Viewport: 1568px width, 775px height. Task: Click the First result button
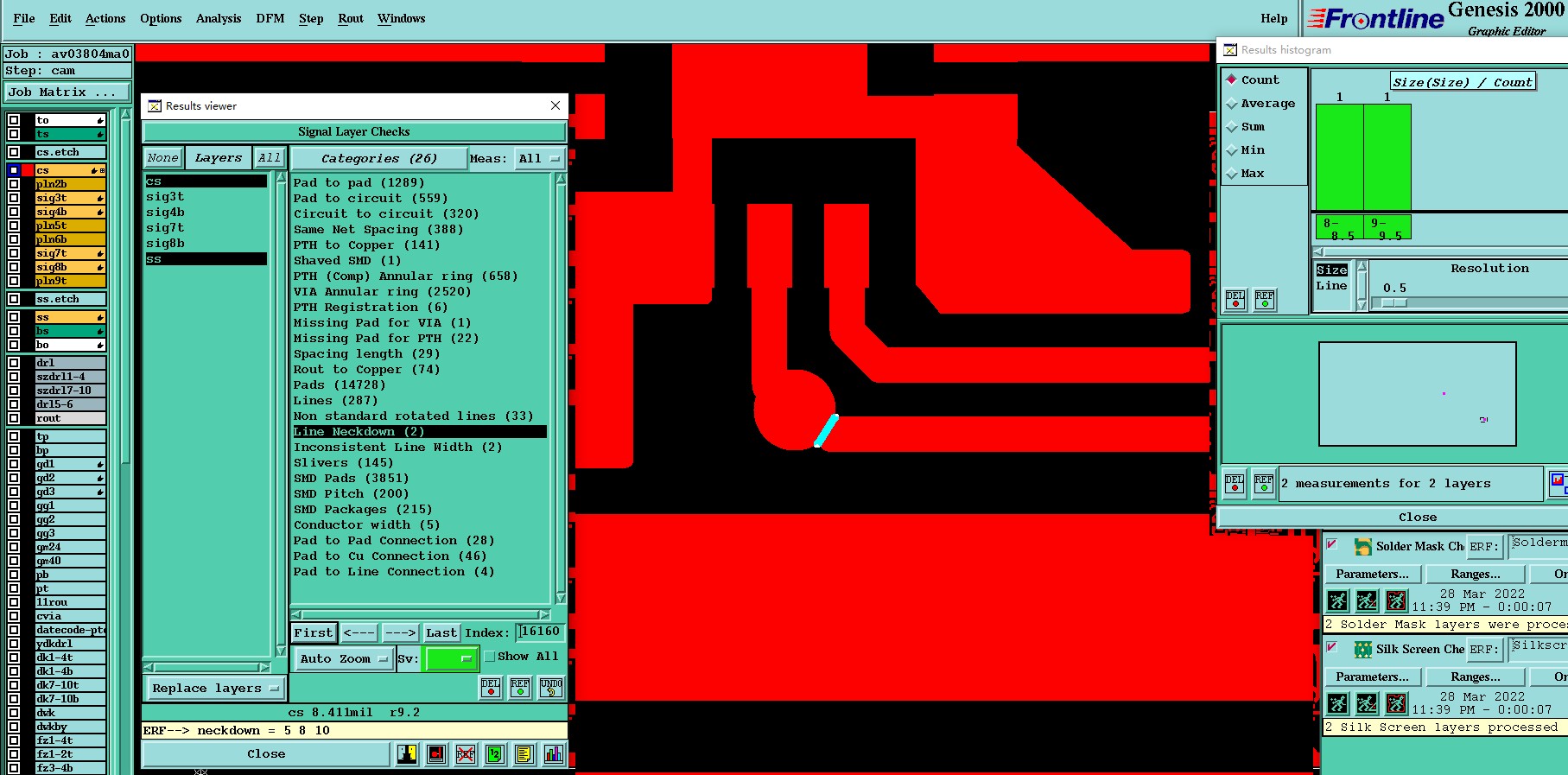coord(313,632)
